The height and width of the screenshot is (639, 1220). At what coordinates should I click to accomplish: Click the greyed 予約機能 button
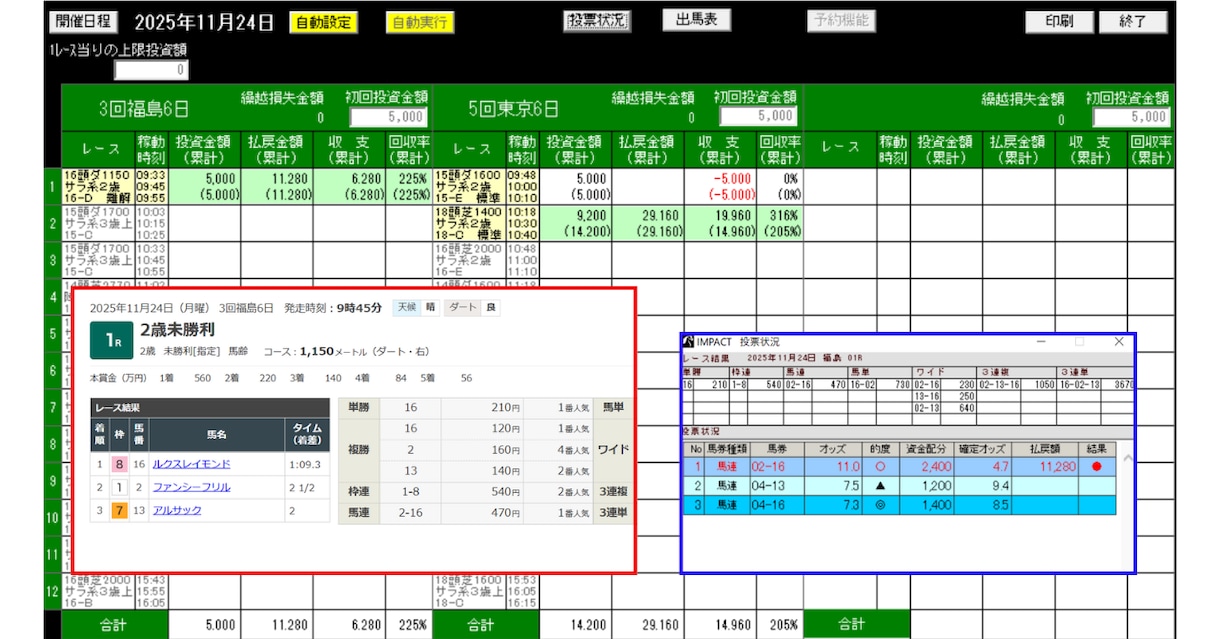point(839,21)
